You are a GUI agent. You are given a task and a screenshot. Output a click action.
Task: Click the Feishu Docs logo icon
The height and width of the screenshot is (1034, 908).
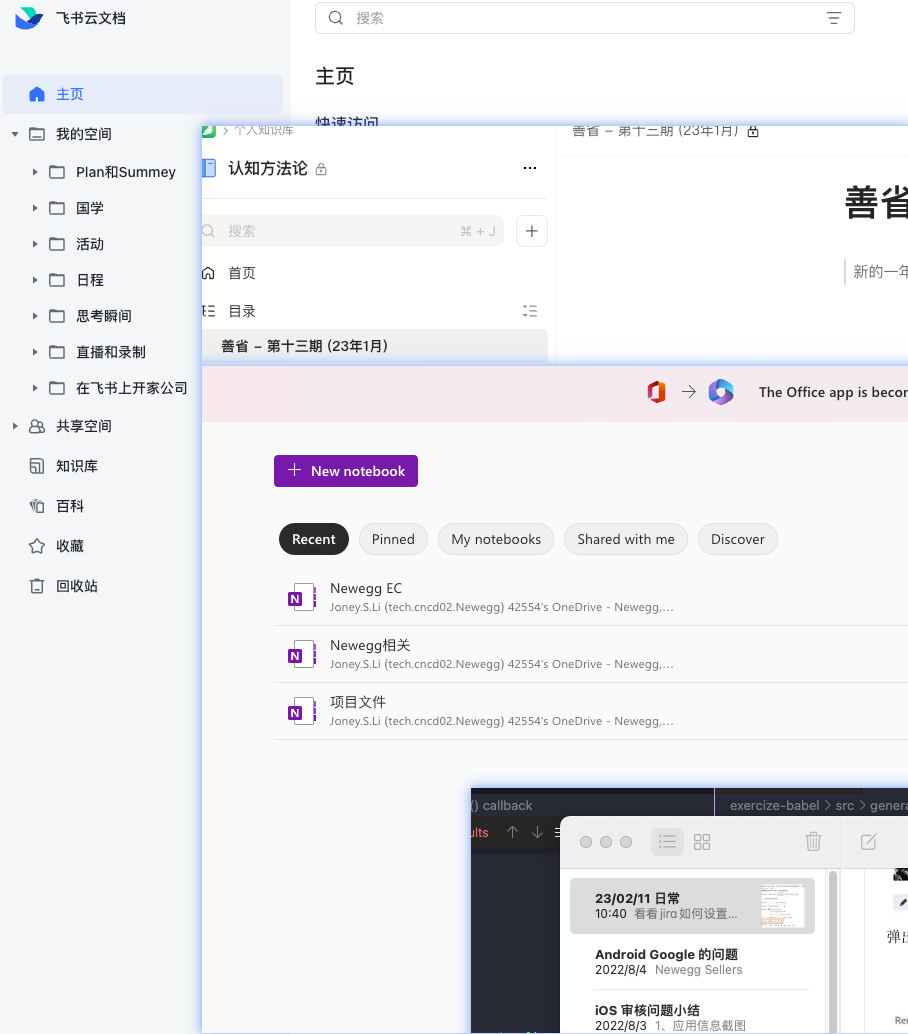(x=28, y=18)
